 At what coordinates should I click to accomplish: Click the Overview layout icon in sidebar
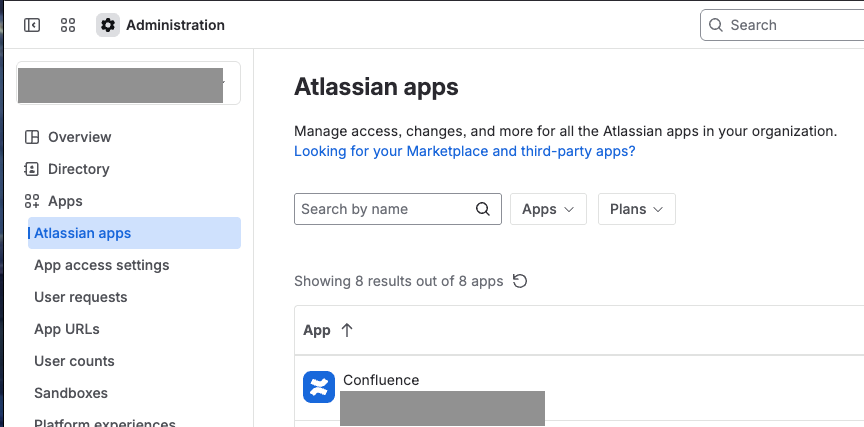32,137
